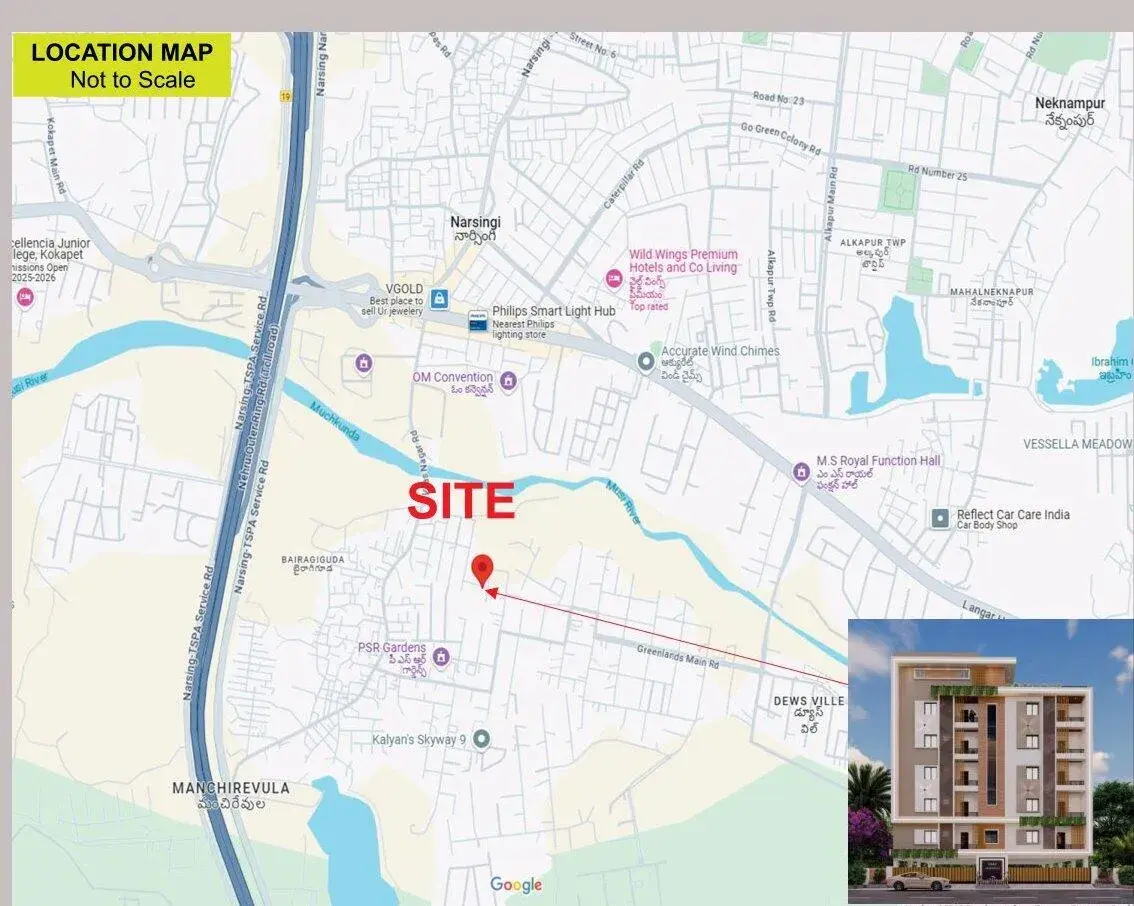This screenshot has height=906, width=1134.
Task: Select the Rd Number 25 label
Action: (937, 172)
